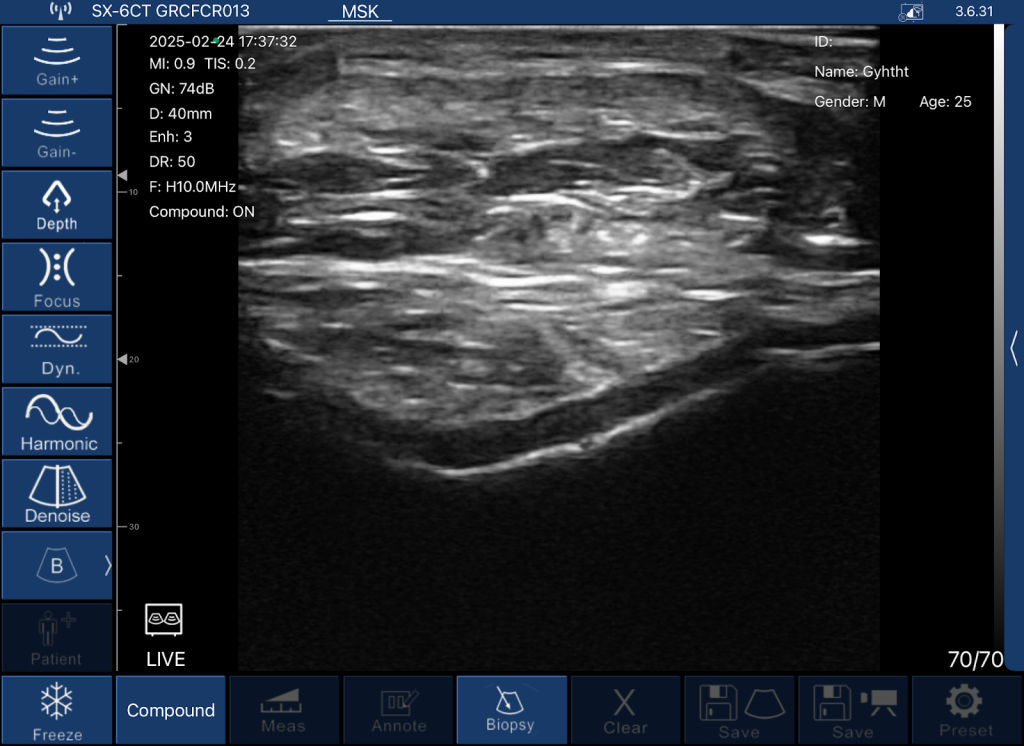Open the Preset settings

tap(967, 710)
